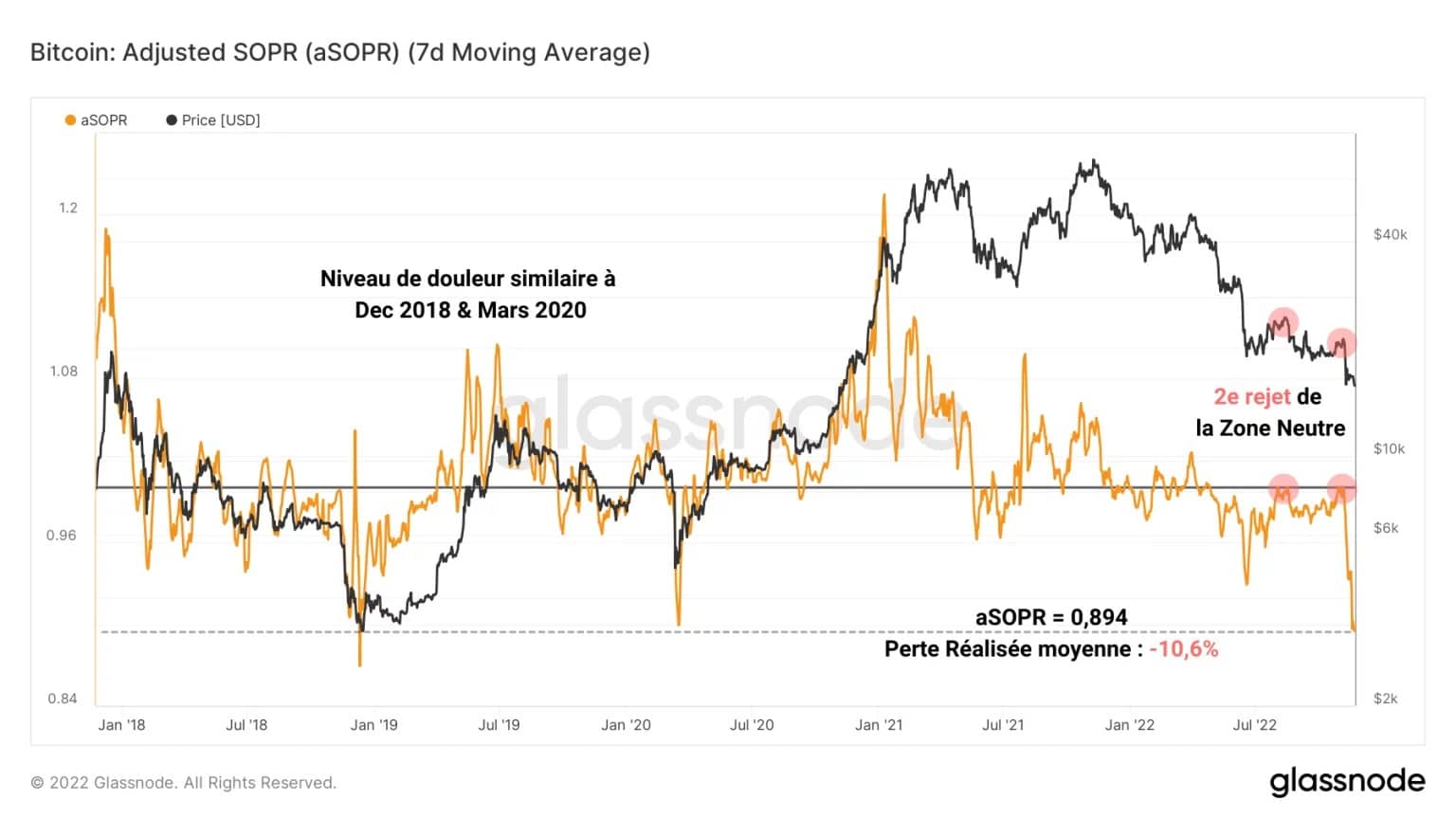
Task: Click the pink circle on price line, upper-left one
Action: pos(1283,322)
